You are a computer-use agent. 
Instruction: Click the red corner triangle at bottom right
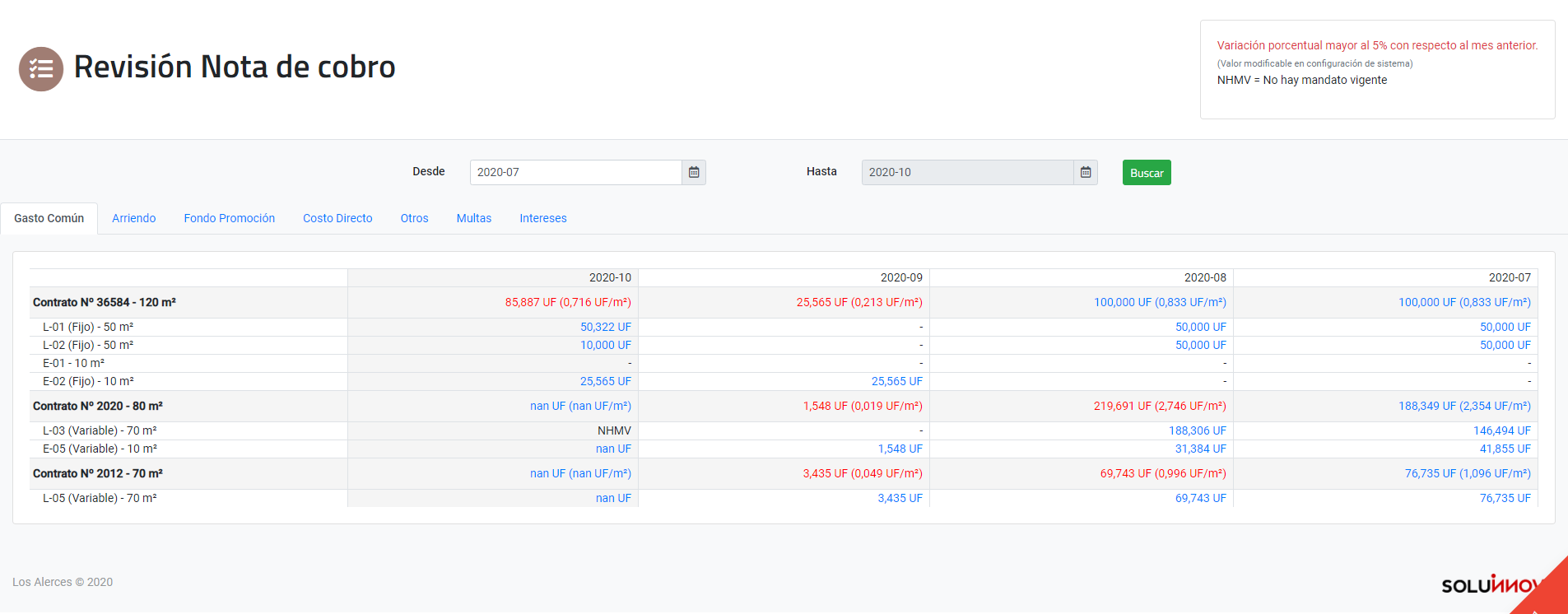click(1548, 595)
